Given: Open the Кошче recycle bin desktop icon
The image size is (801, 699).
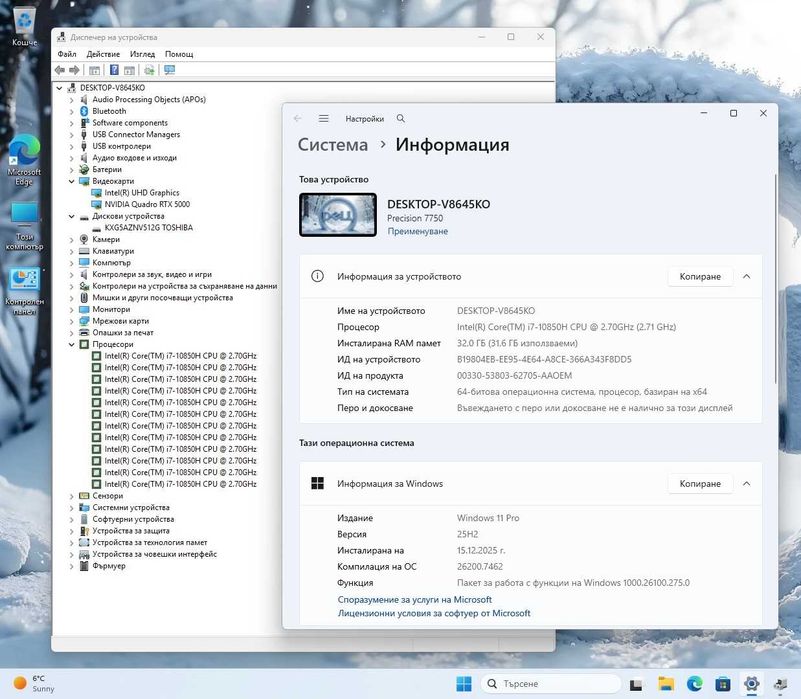Looking at the screenshot, I should 25,27.
